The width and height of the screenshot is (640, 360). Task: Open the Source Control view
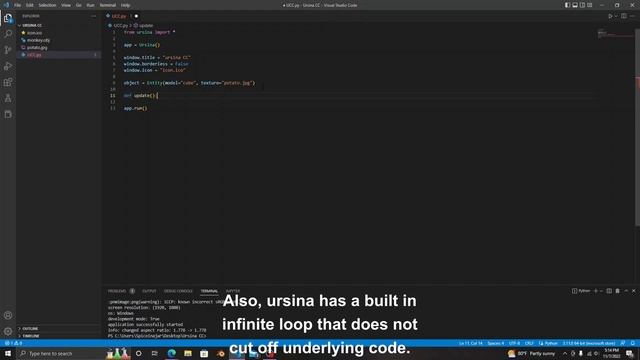pos(8,50)
